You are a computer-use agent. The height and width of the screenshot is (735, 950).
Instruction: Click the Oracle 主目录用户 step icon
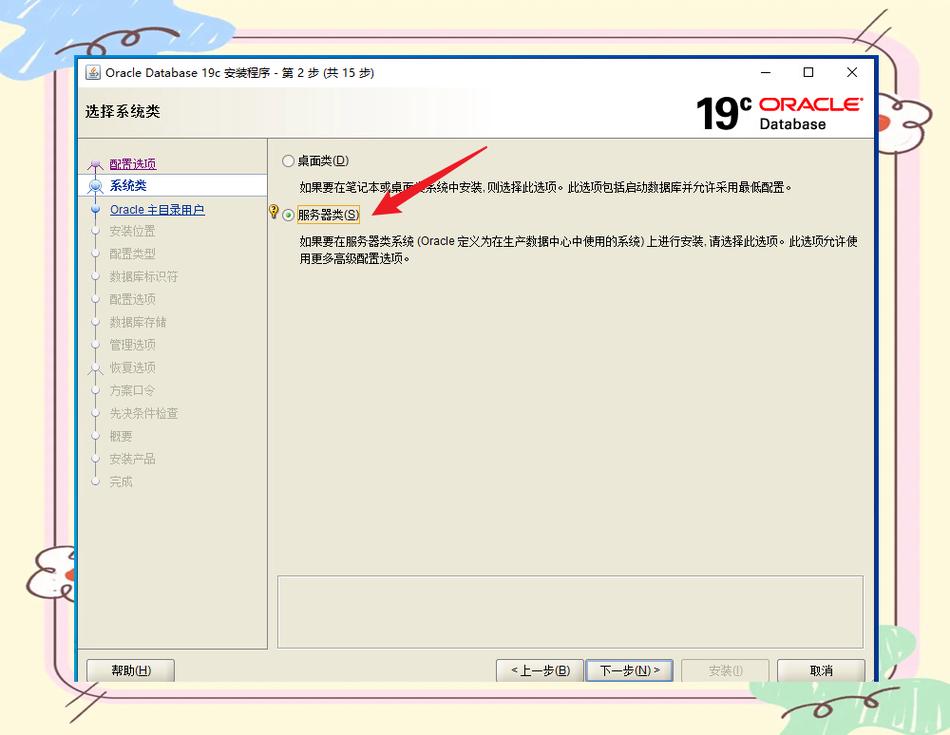[97, 209]
